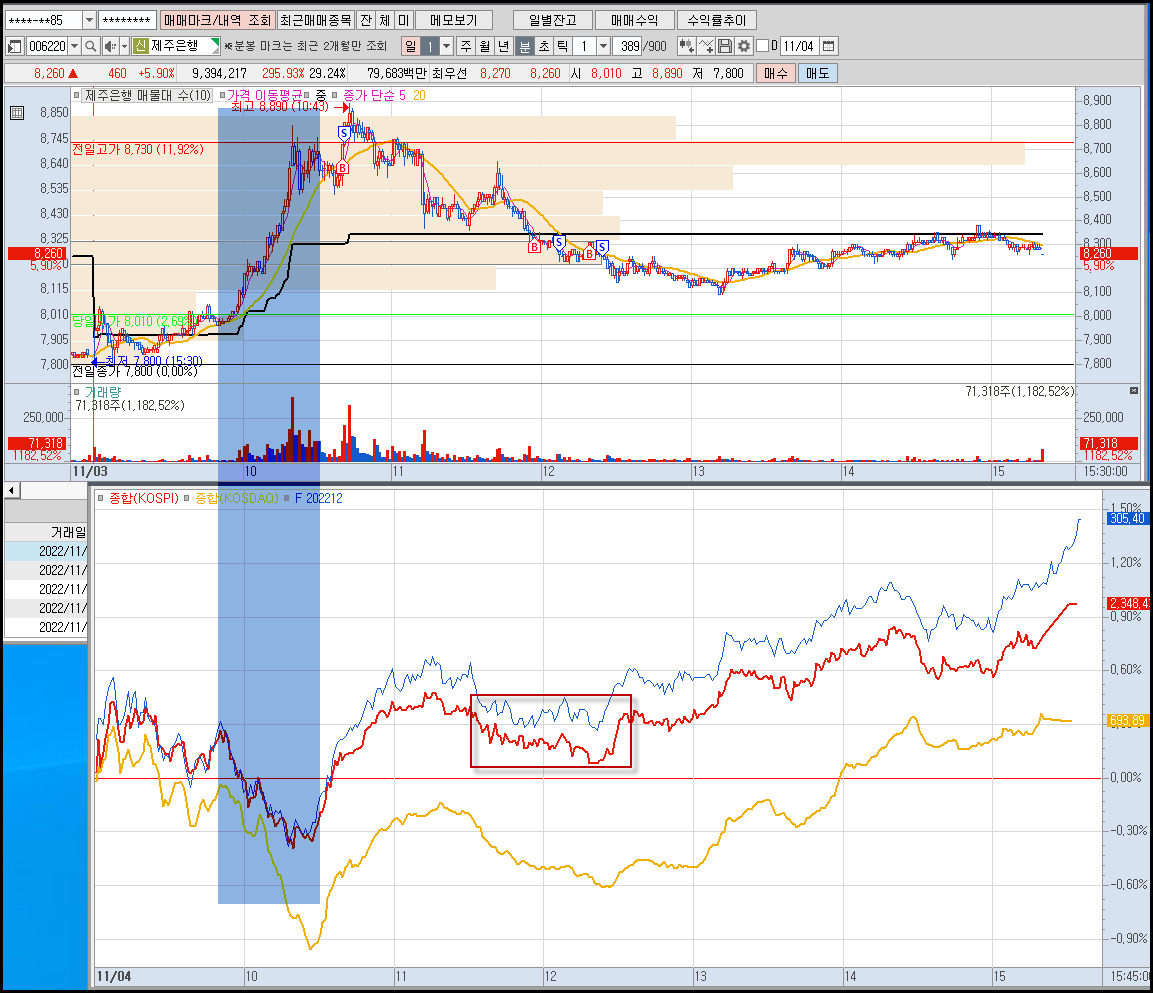Switch chart to 초 seconds period
The width and height of the screenshot is (1153, 993).
coord(543,46)
